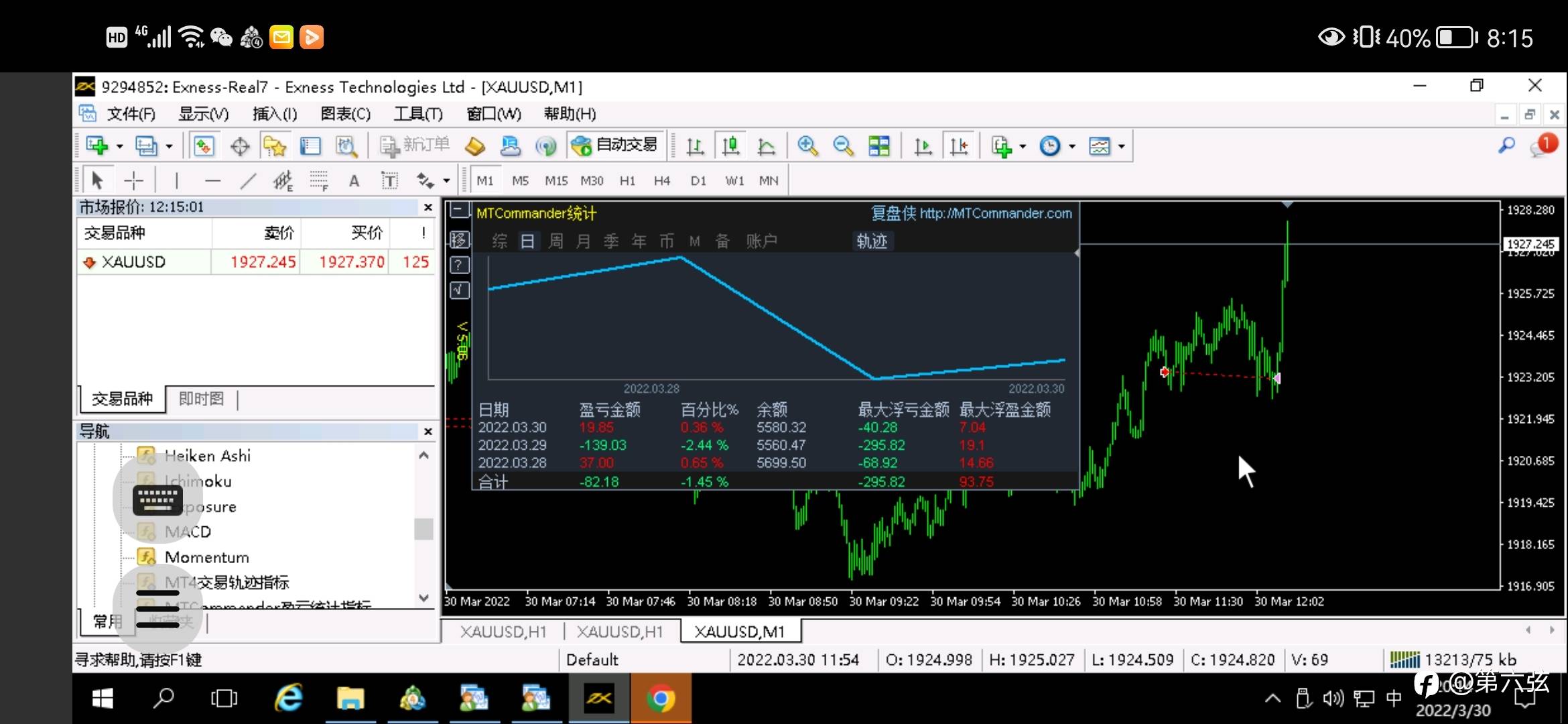Toggle the 自动交易 auto trading button
Viewport: 1568px width, 724px height.
point(615,145)
